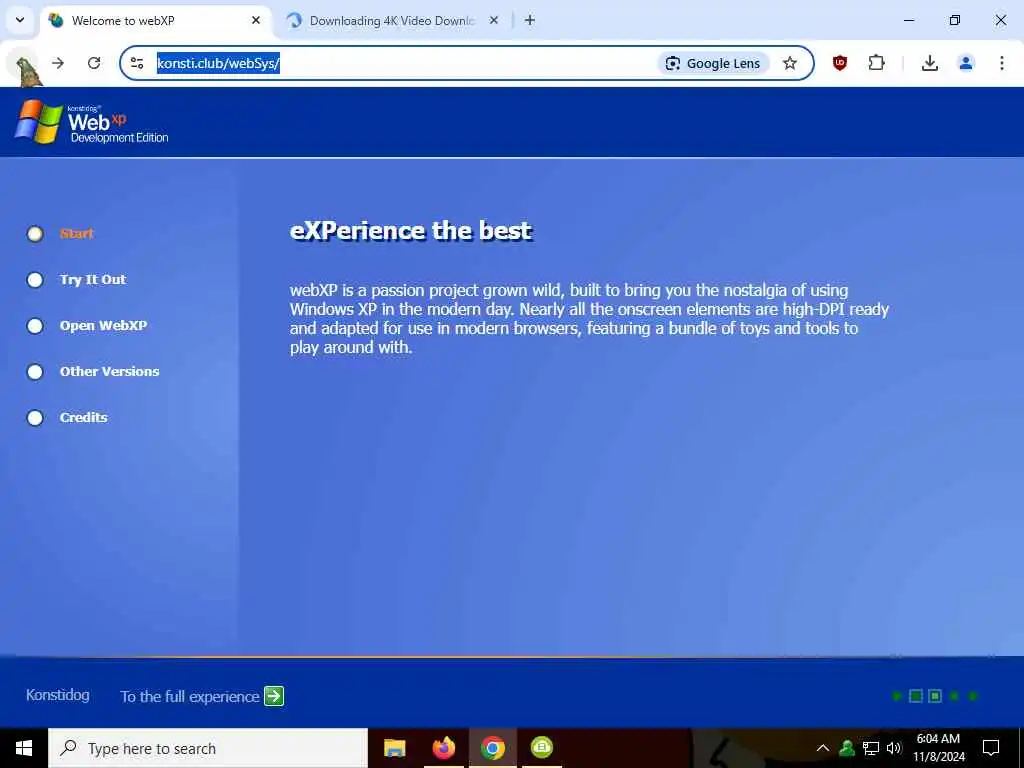Switch to Downloading 4K Video Downloader tab
Viewport: 1024px width, 768px height.
[392, 20]
